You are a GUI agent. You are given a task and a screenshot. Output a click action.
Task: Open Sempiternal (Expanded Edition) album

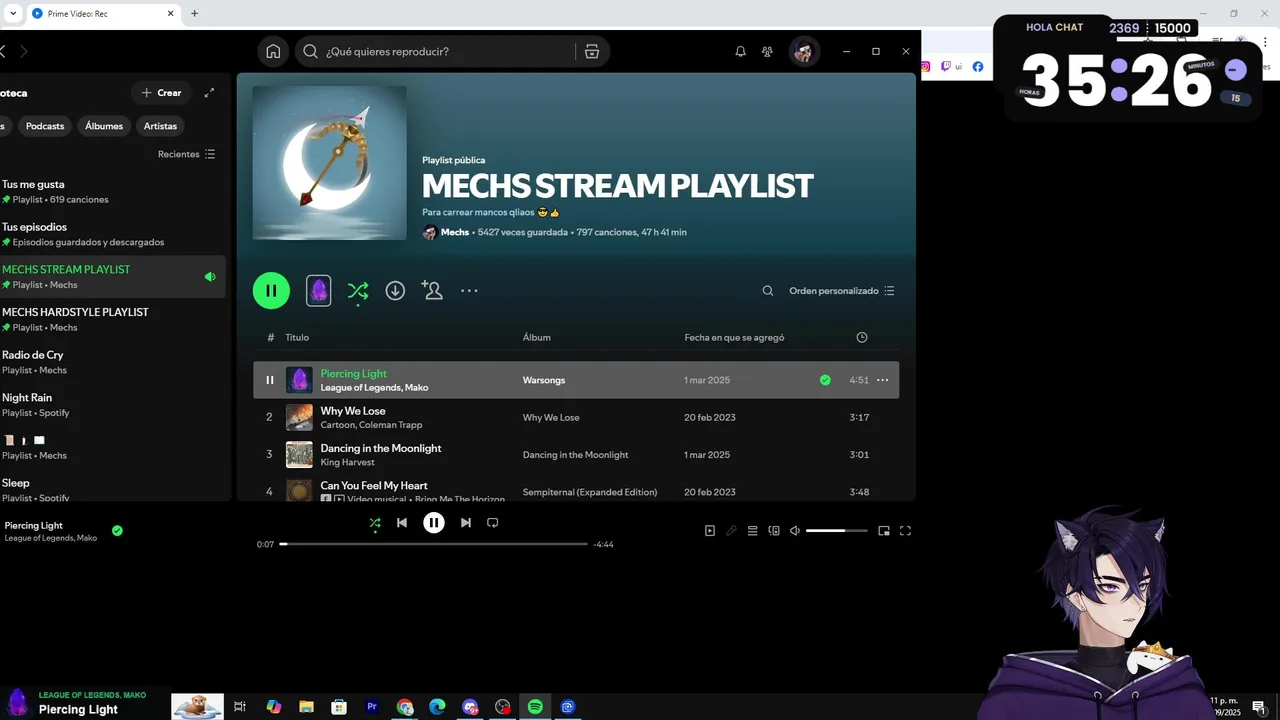coord(590,492)
